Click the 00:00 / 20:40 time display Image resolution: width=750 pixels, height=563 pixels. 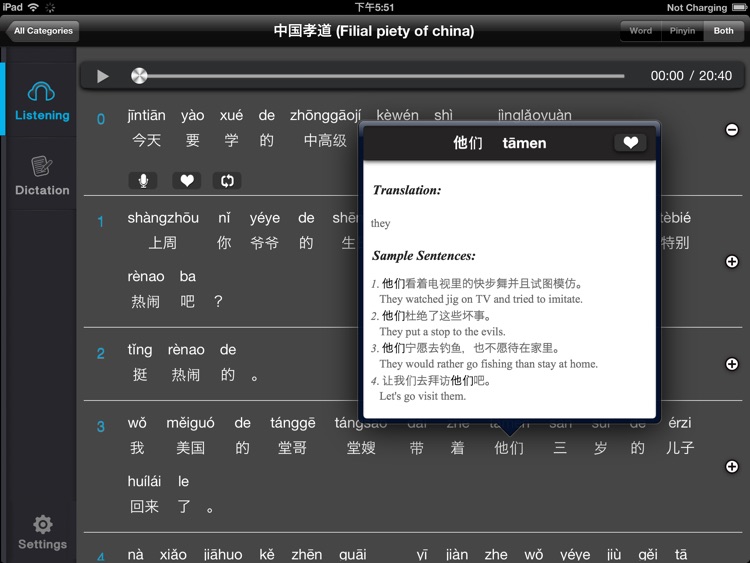[691, 76]
